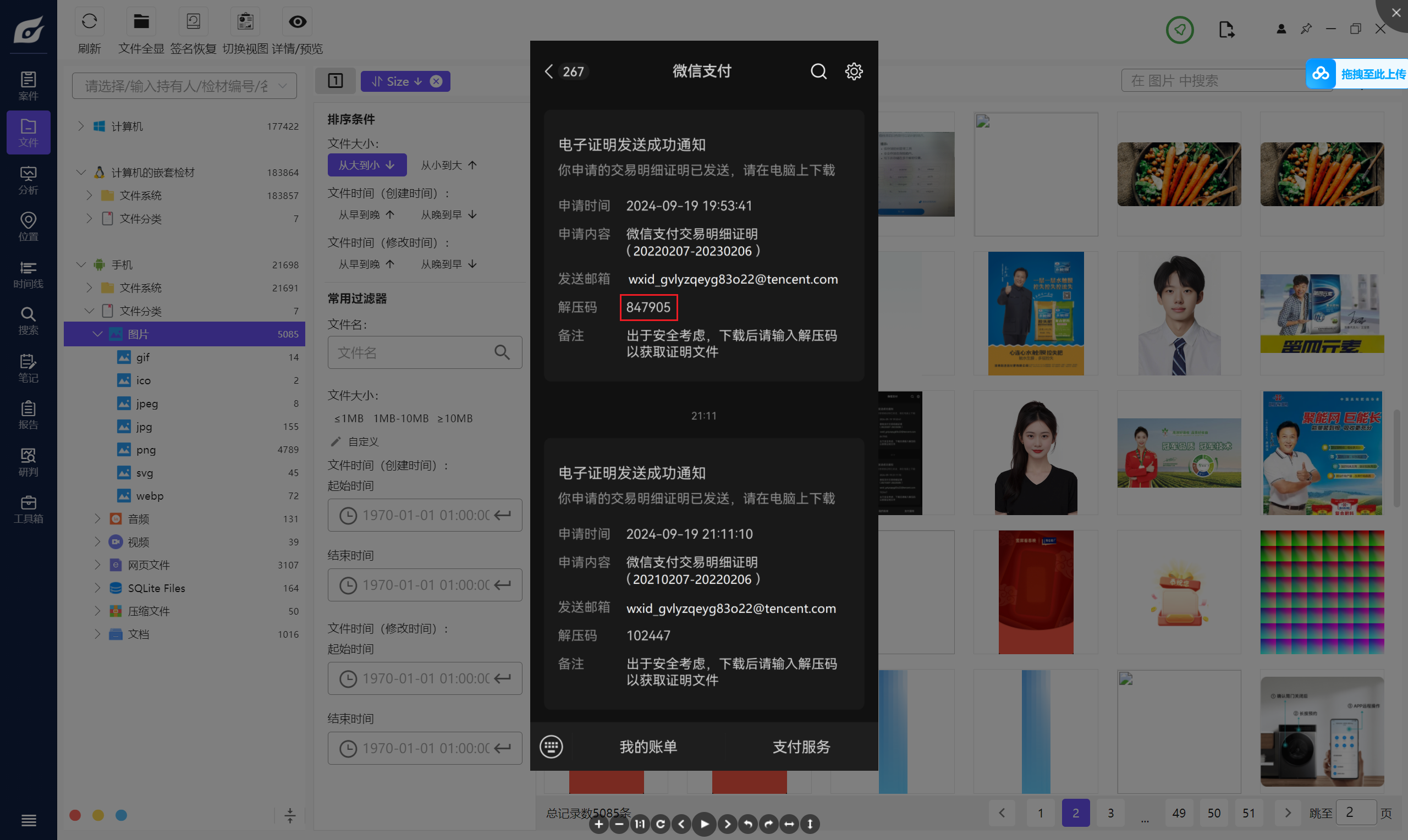Select the jpg image type row
Screen dimensions: 1408x840
185,426
